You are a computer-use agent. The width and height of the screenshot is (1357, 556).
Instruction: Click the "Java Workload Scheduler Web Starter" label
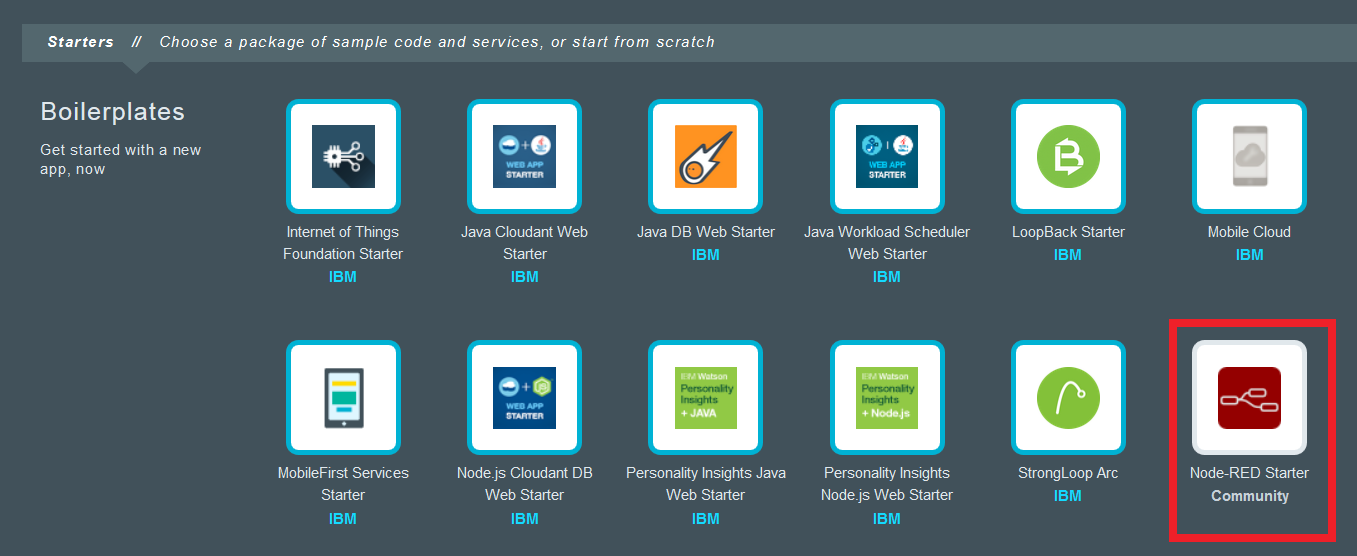coord(887,243)
